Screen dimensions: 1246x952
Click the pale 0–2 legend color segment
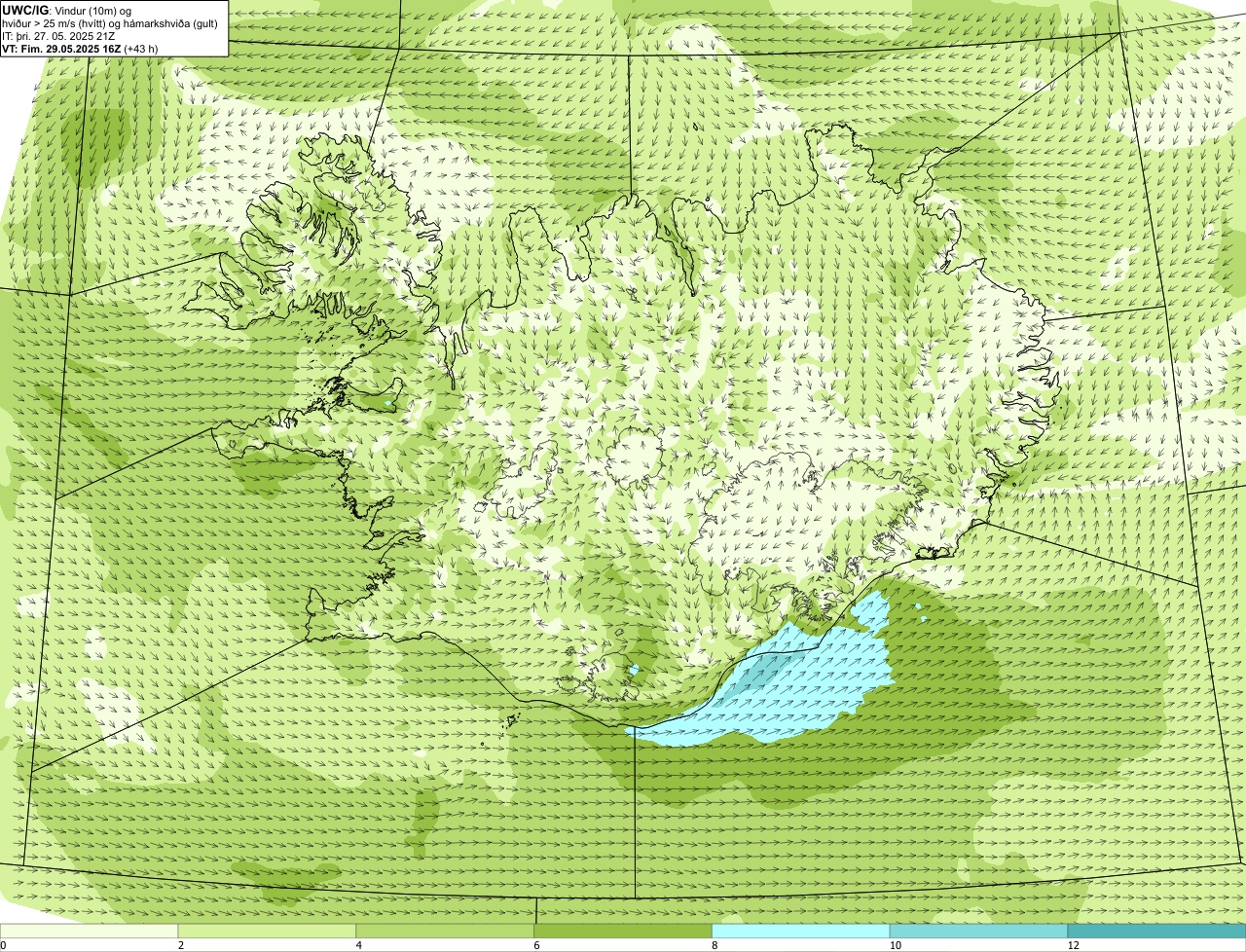pos(90,931)
